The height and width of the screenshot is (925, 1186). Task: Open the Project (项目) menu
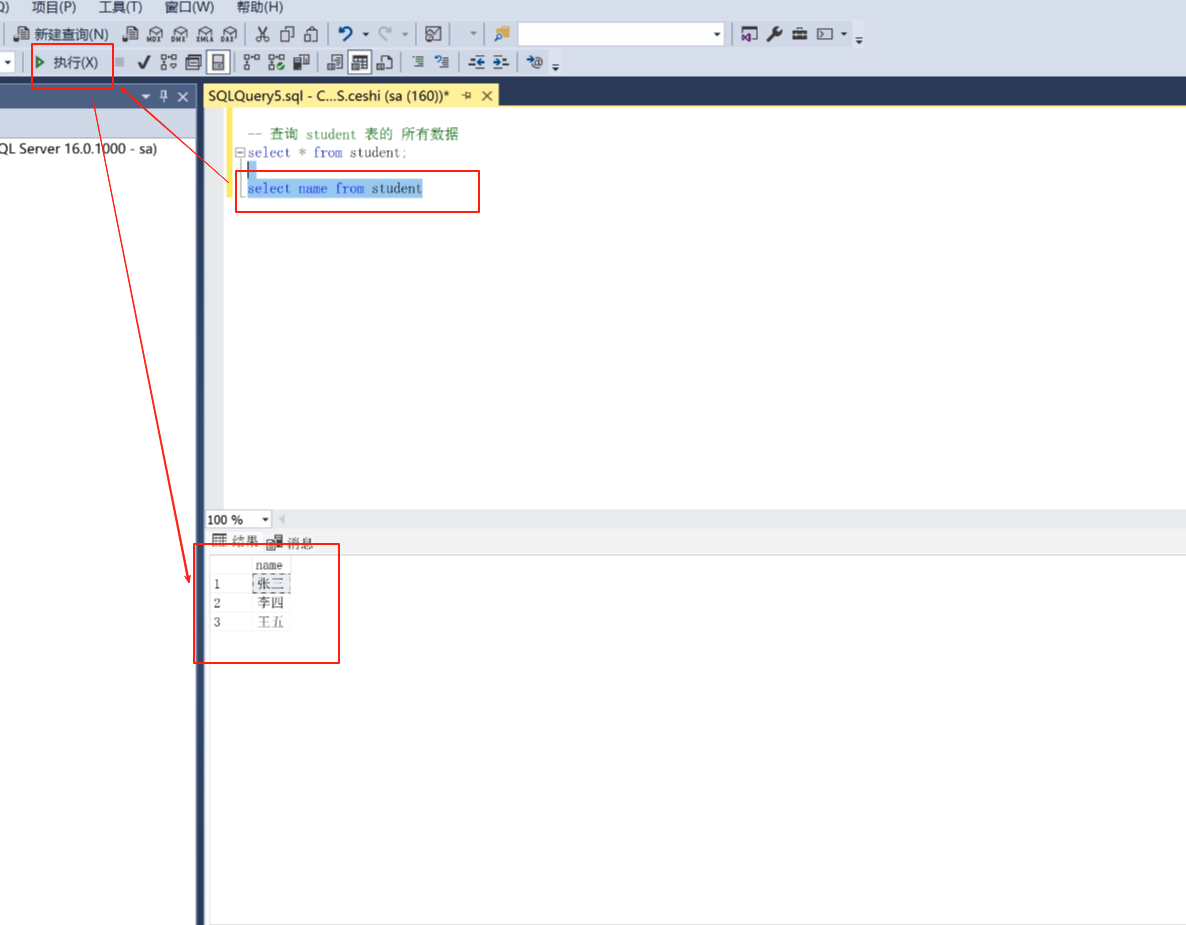[x=54, y=8]
